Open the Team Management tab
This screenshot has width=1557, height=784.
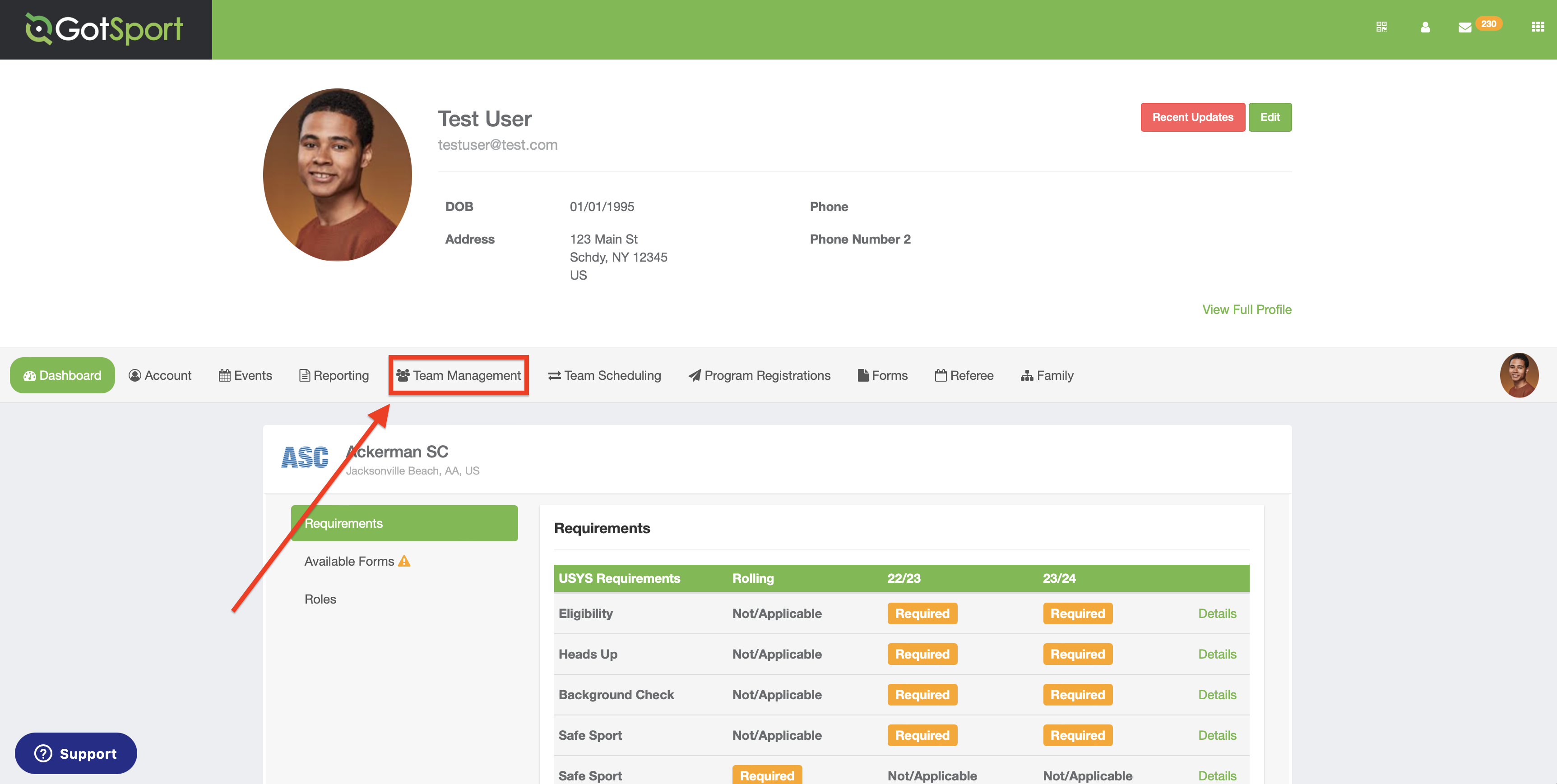point(459,375)
